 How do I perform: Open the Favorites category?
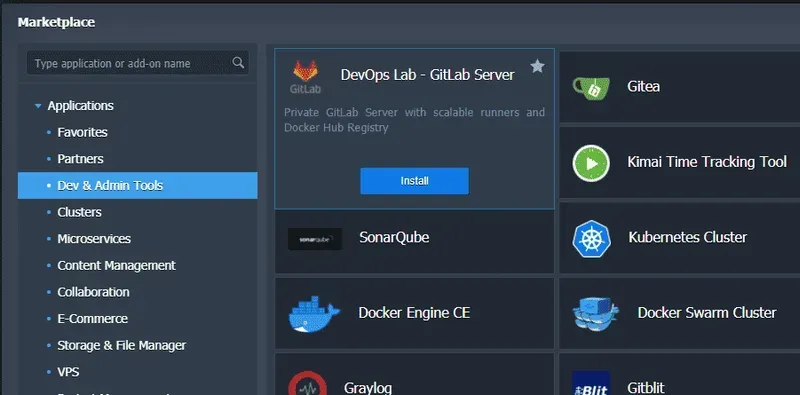point(82,132)
